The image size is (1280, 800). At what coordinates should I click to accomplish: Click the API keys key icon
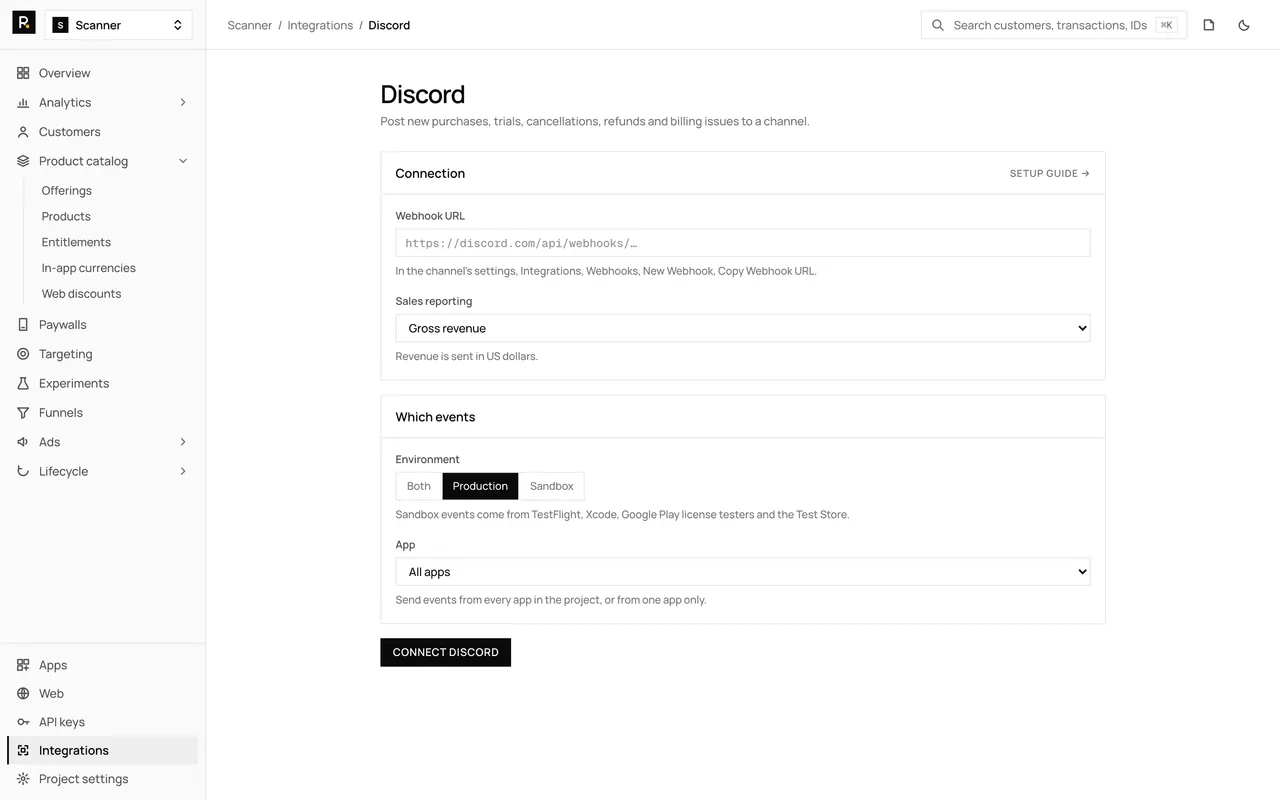pos(23,722)
